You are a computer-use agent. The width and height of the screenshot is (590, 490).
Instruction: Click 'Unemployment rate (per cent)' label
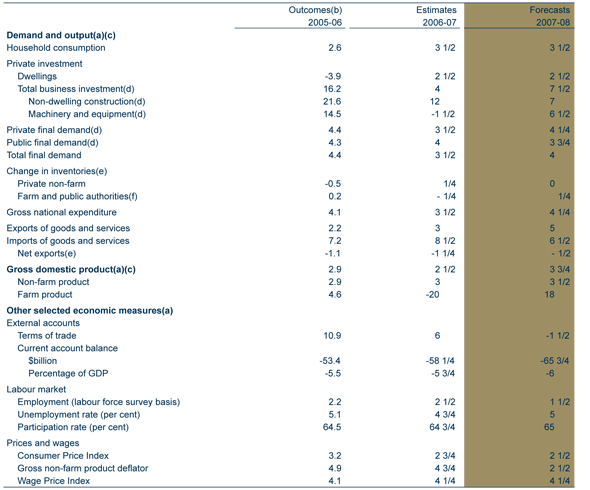click(x=79, y=415)
